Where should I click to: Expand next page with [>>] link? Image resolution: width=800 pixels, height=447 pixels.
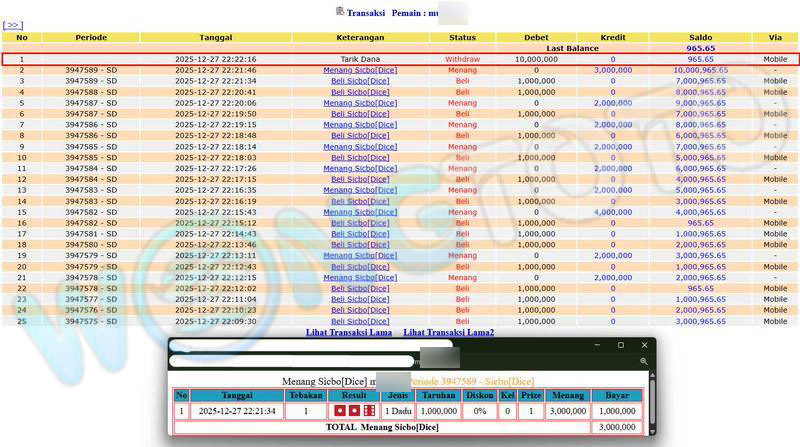[x=13, y=25]
